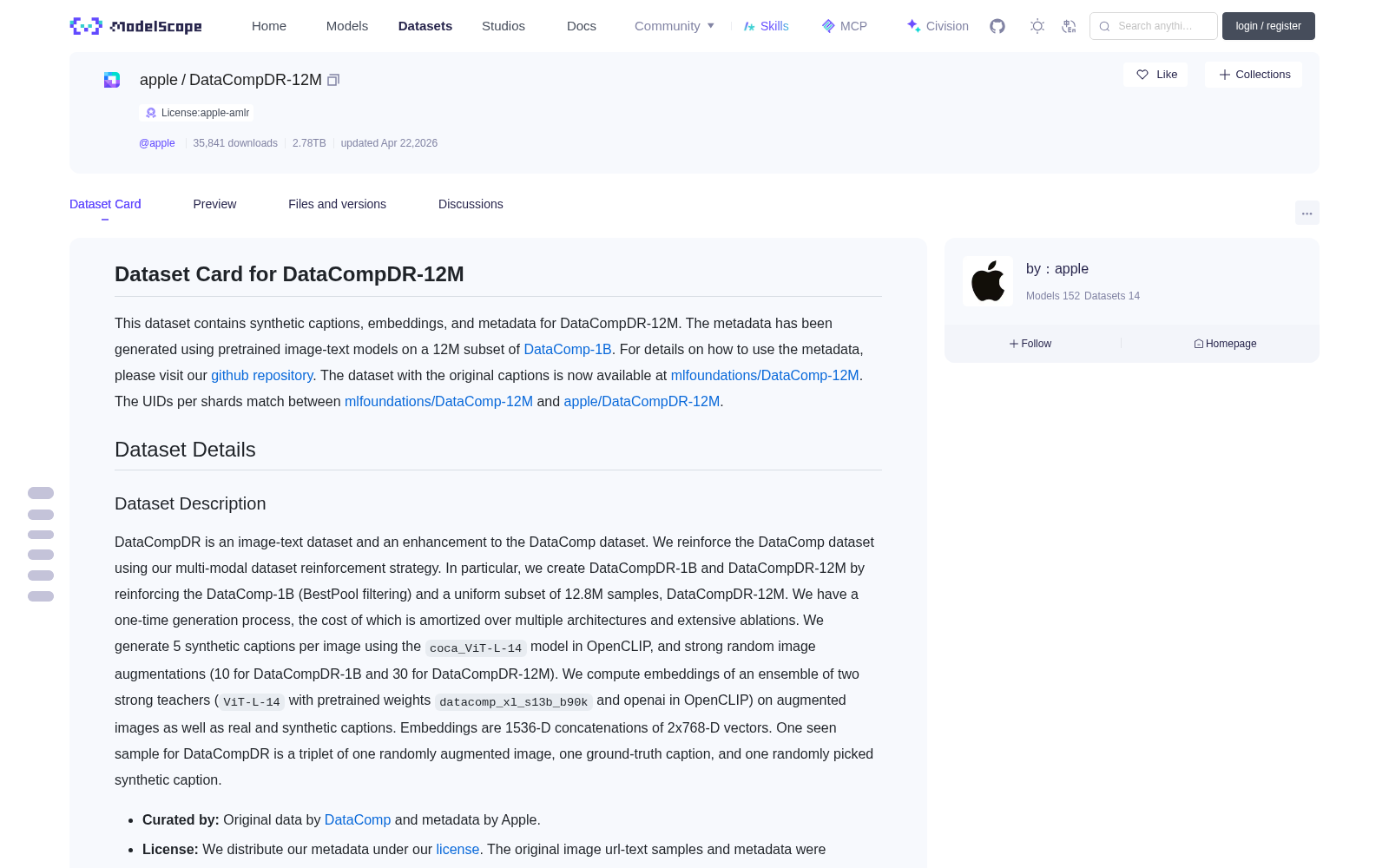Viewport: 1389px width, 868px height.
Task: Click the apple / DataCompDR-12M title
Action: click(231, 80)
